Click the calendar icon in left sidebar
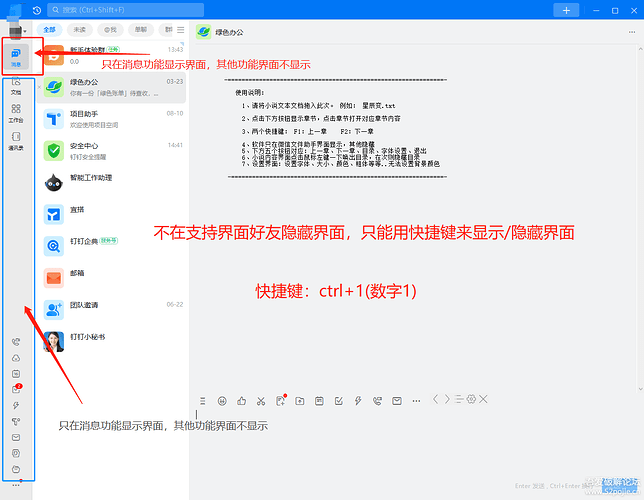 16,373
